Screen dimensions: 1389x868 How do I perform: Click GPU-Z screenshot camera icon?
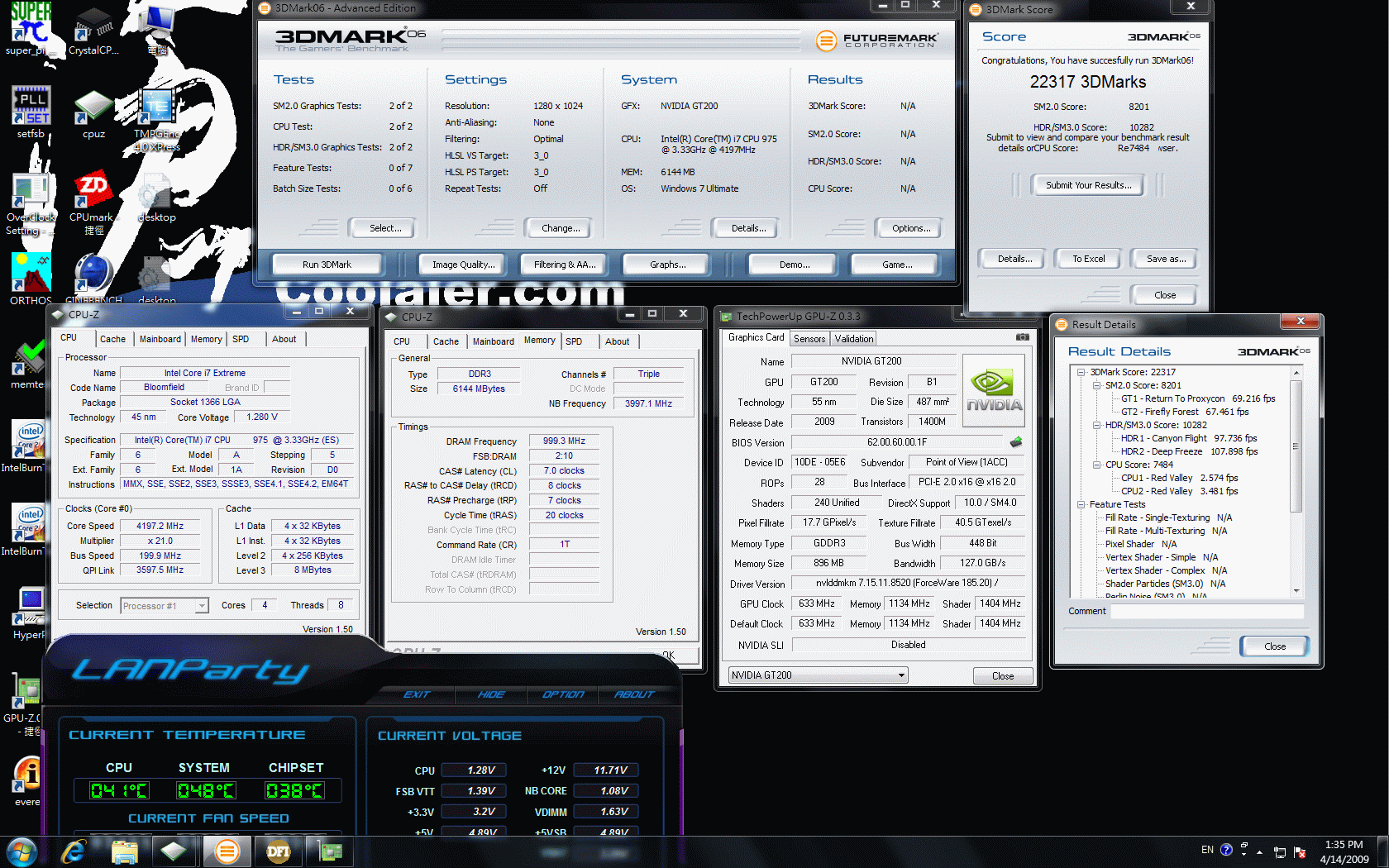pyautogui.click(x=1022, y=337)
